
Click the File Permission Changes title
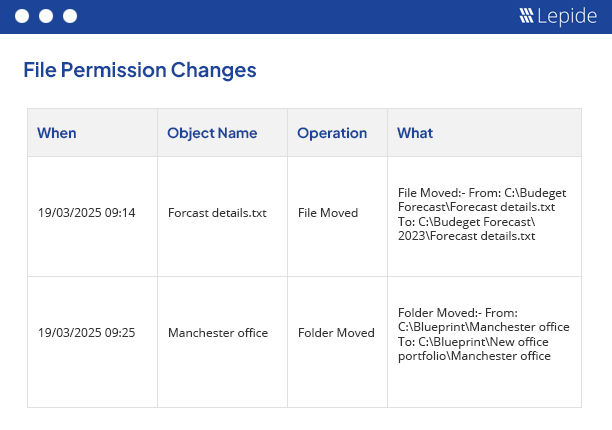pyautogui.click(x=140, y=70)
